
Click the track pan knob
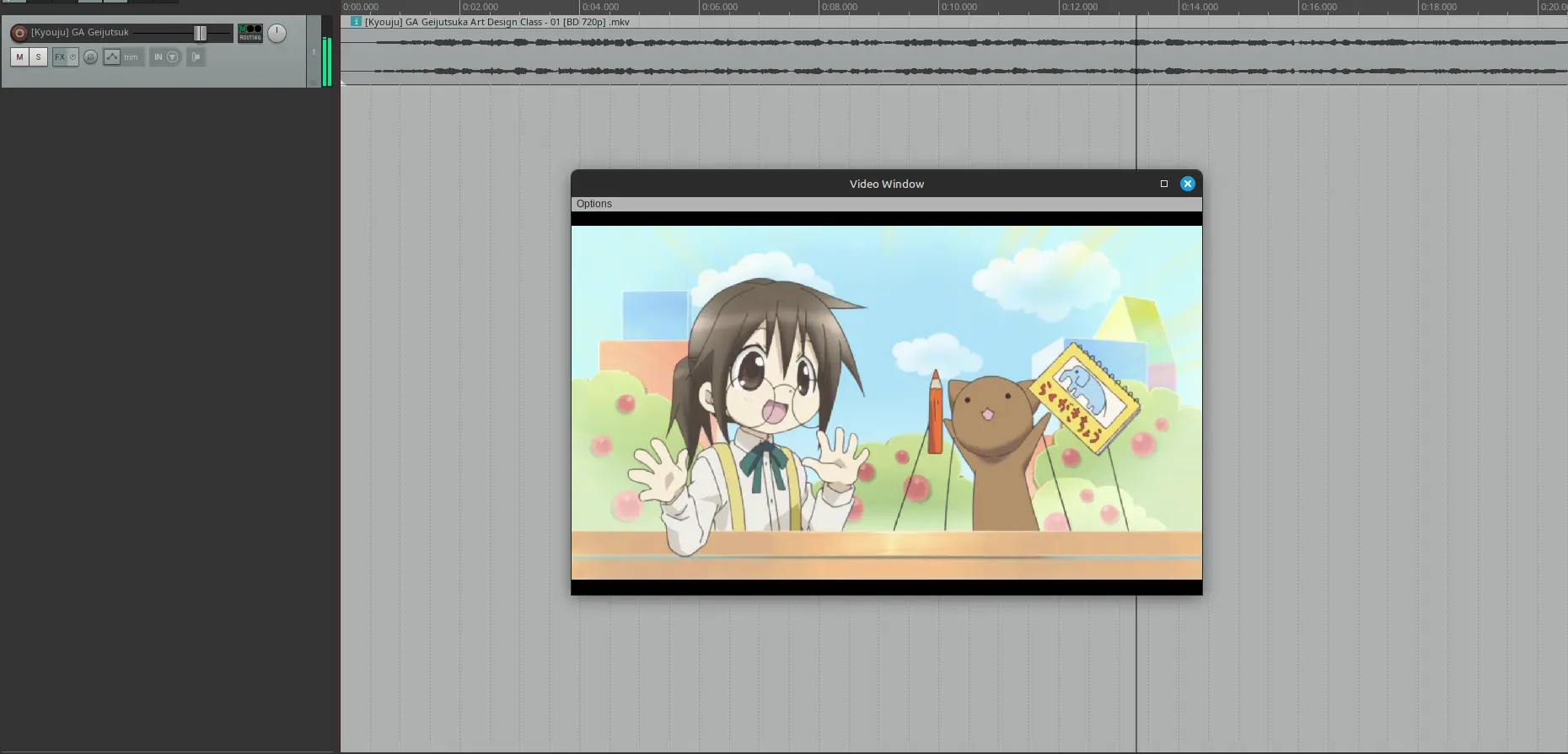[277, 33]
